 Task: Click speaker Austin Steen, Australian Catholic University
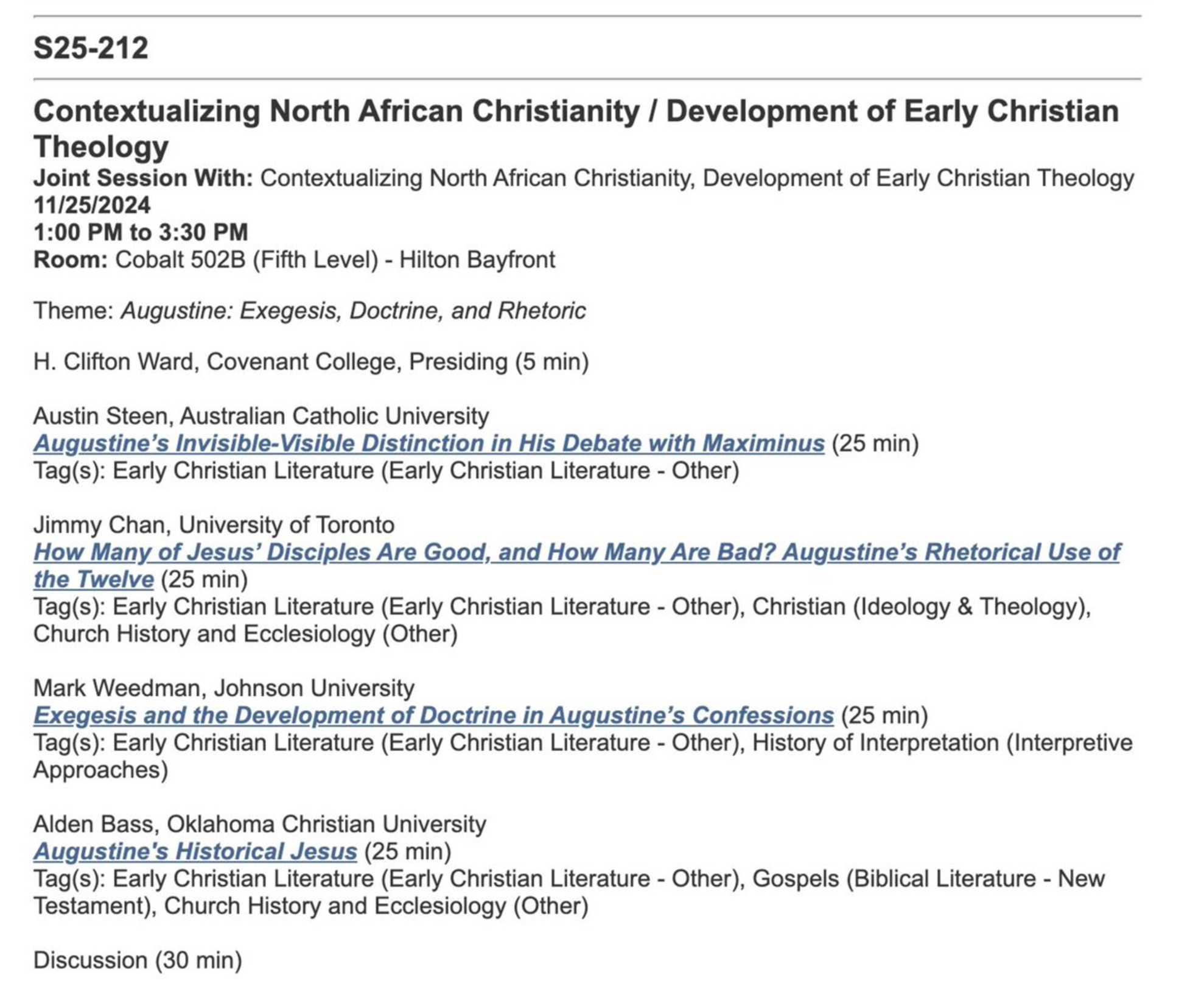click(261, 417)
